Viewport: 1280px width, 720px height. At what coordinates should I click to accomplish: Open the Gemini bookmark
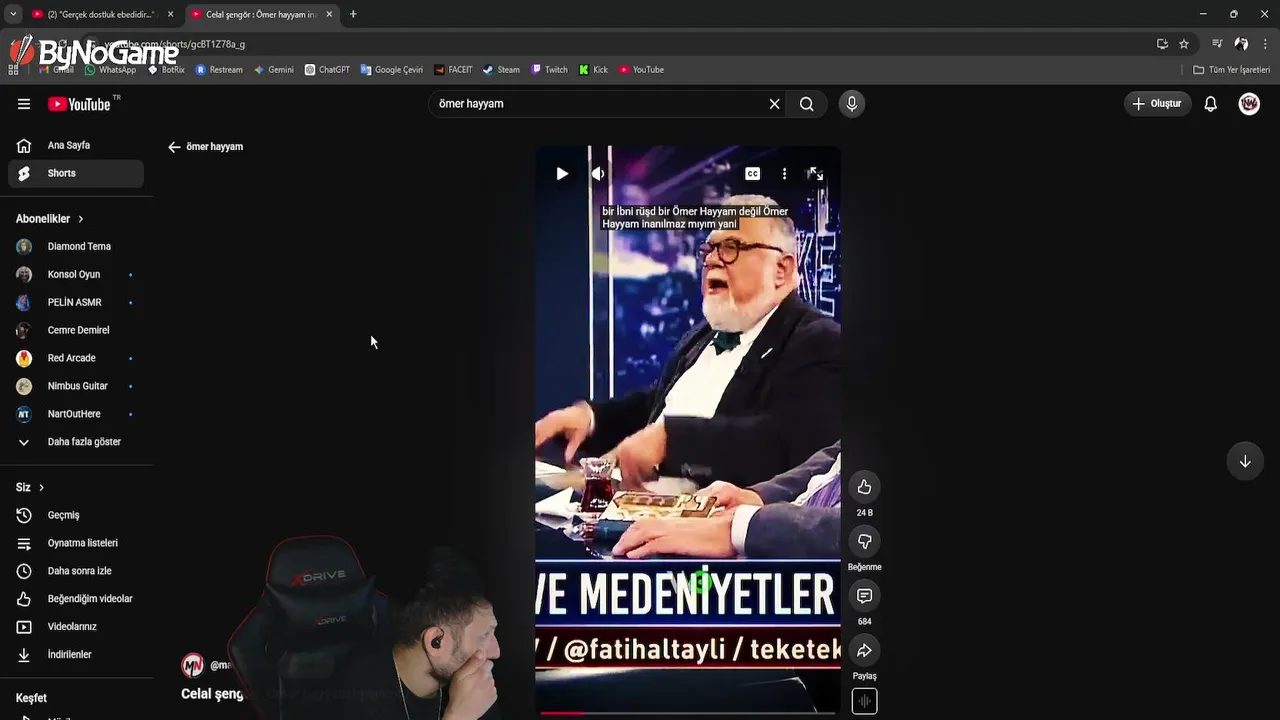(x=273, y=70)
